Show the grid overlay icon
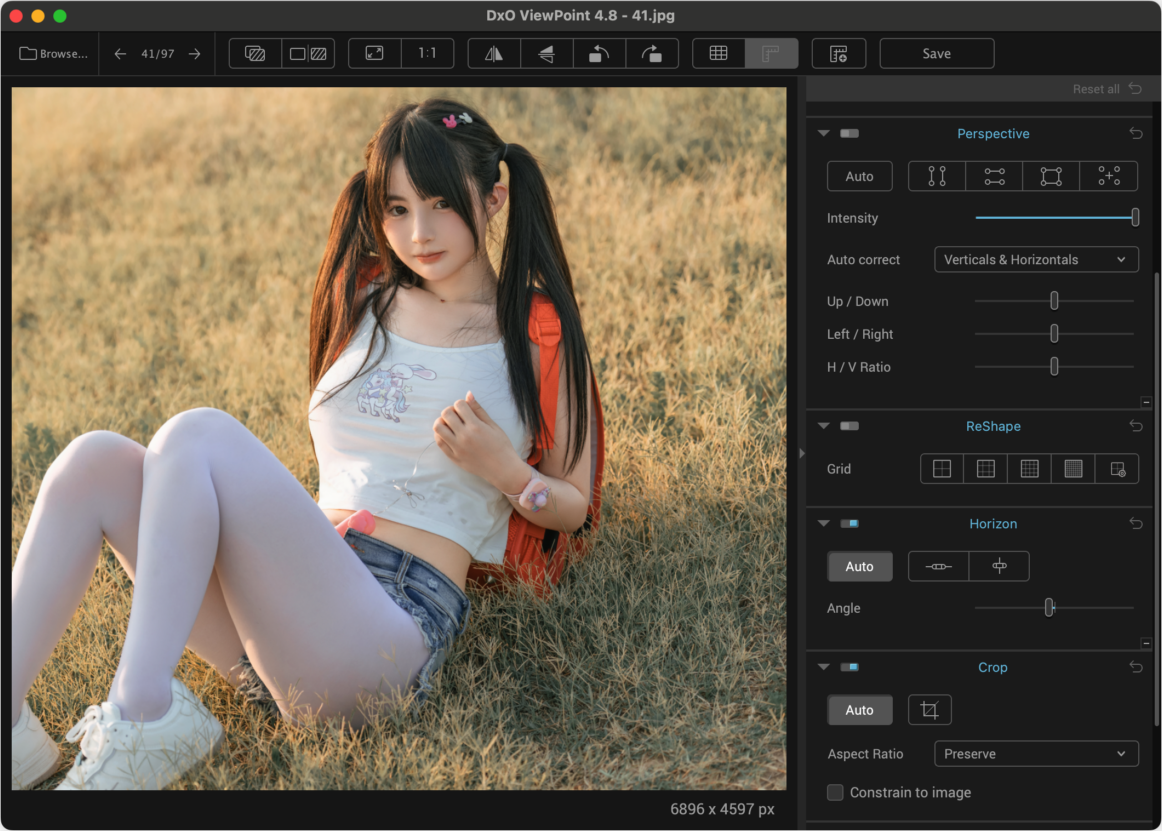Screen dimensions: 1162x831 [x=718, y=53]
